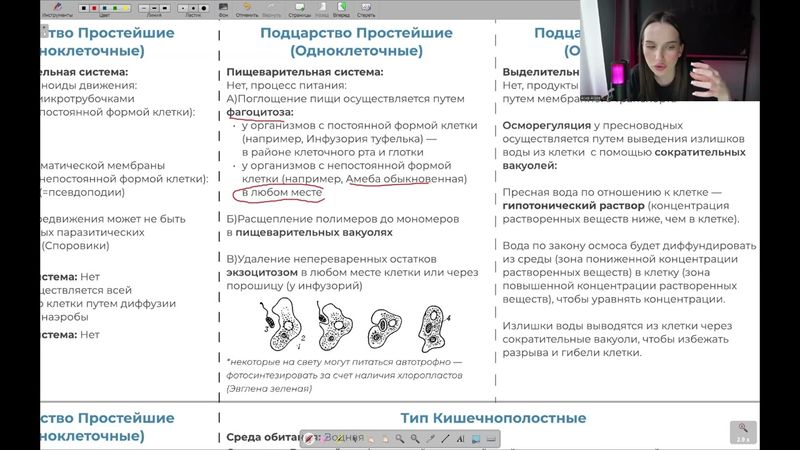Click the сократительных вакуолей bold text
The width and height of the screenshot is (800, 450).
tap(624, 159)
